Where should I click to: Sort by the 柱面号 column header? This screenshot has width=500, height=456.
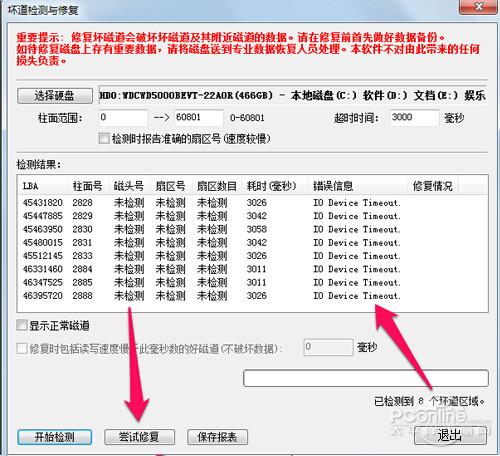click(x=89, y=186)
